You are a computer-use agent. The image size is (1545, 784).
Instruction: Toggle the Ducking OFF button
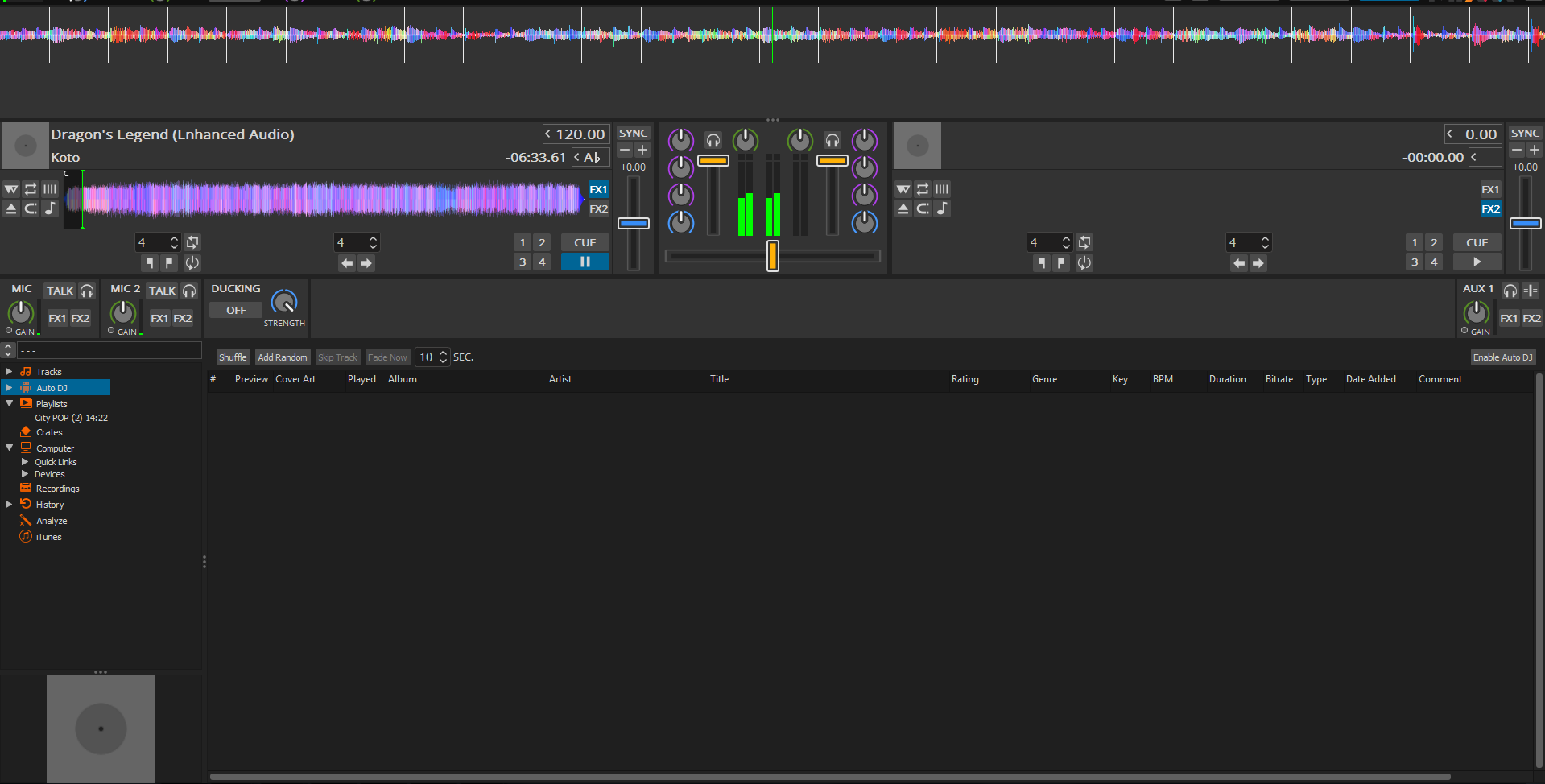pyautogui.click(x=236, y=311)
